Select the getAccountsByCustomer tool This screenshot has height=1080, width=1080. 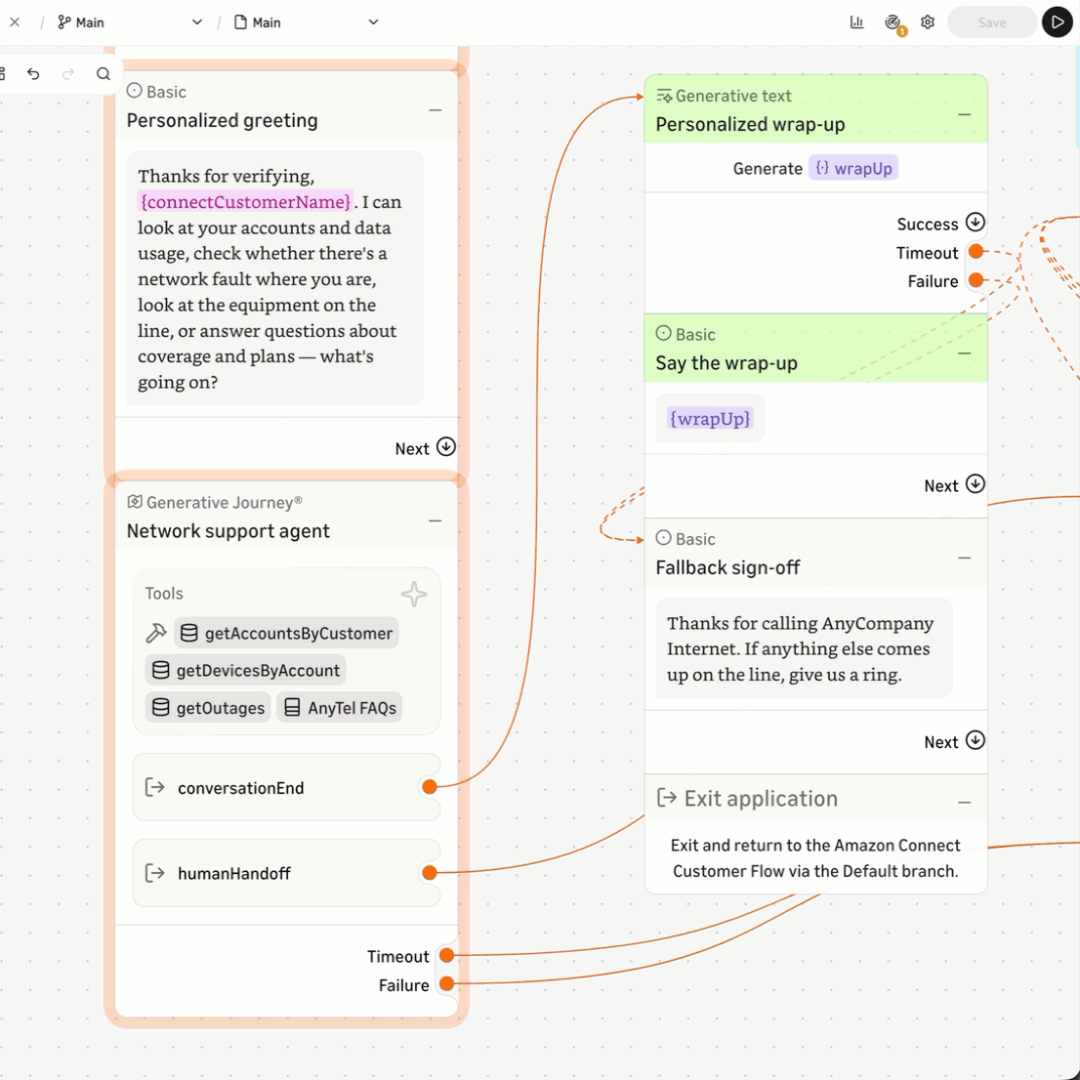[287, 633]
